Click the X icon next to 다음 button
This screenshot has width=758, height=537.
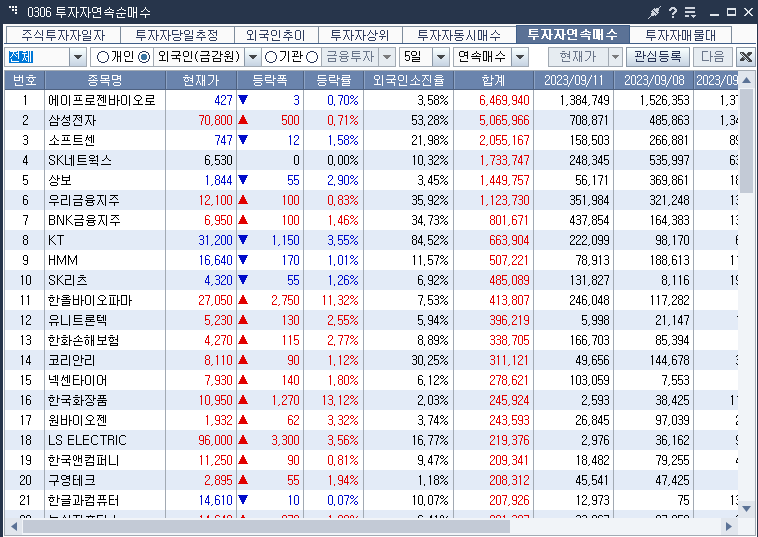[745, 57]
